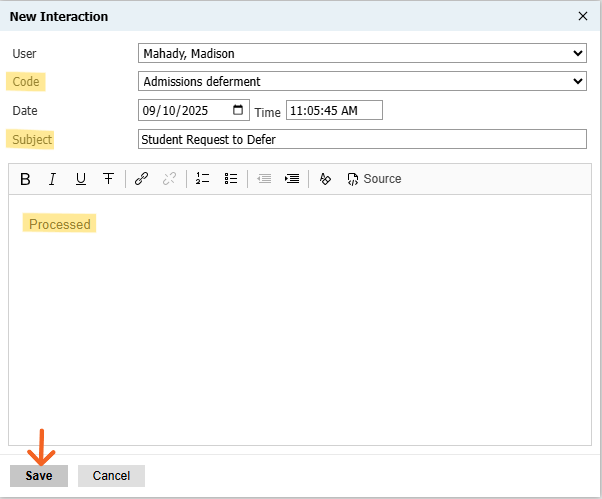The height and width of the screenshot is (499, 602).
Task: Open the date picker calendar icon
Action: pyautogui.click(x=238, y=110)
